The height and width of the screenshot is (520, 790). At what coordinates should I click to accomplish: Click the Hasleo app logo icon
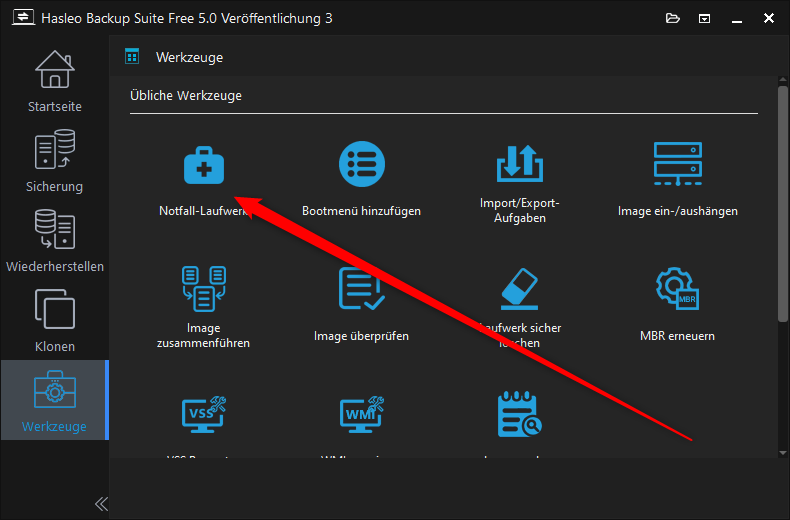[23, 18]
